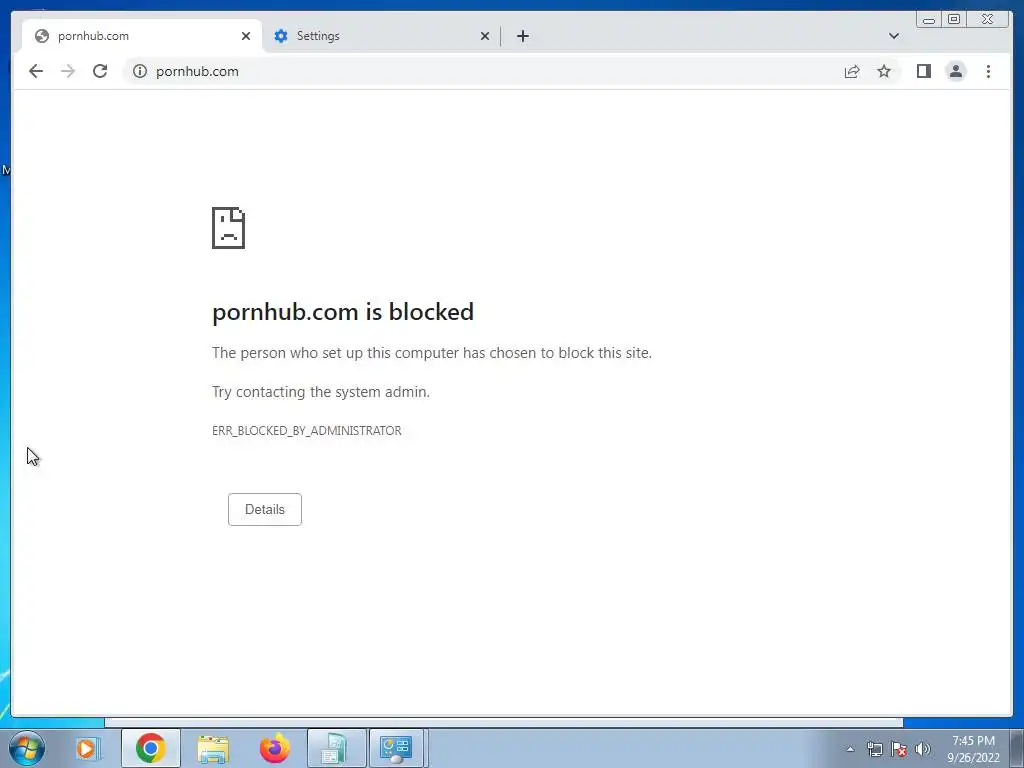This screenshot has width=1024, height=768.
Task: Open File Explorer from the taskbar
Action: [213, 748]
